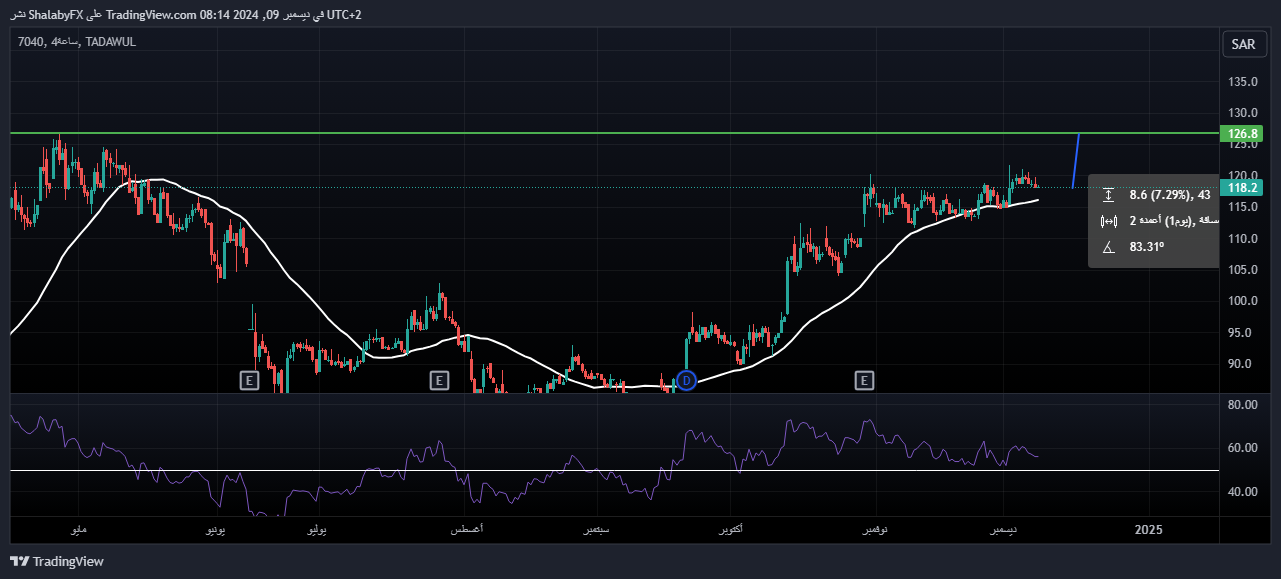
Task: Click the 2025 label on time axis
Action: (1149, 529)
